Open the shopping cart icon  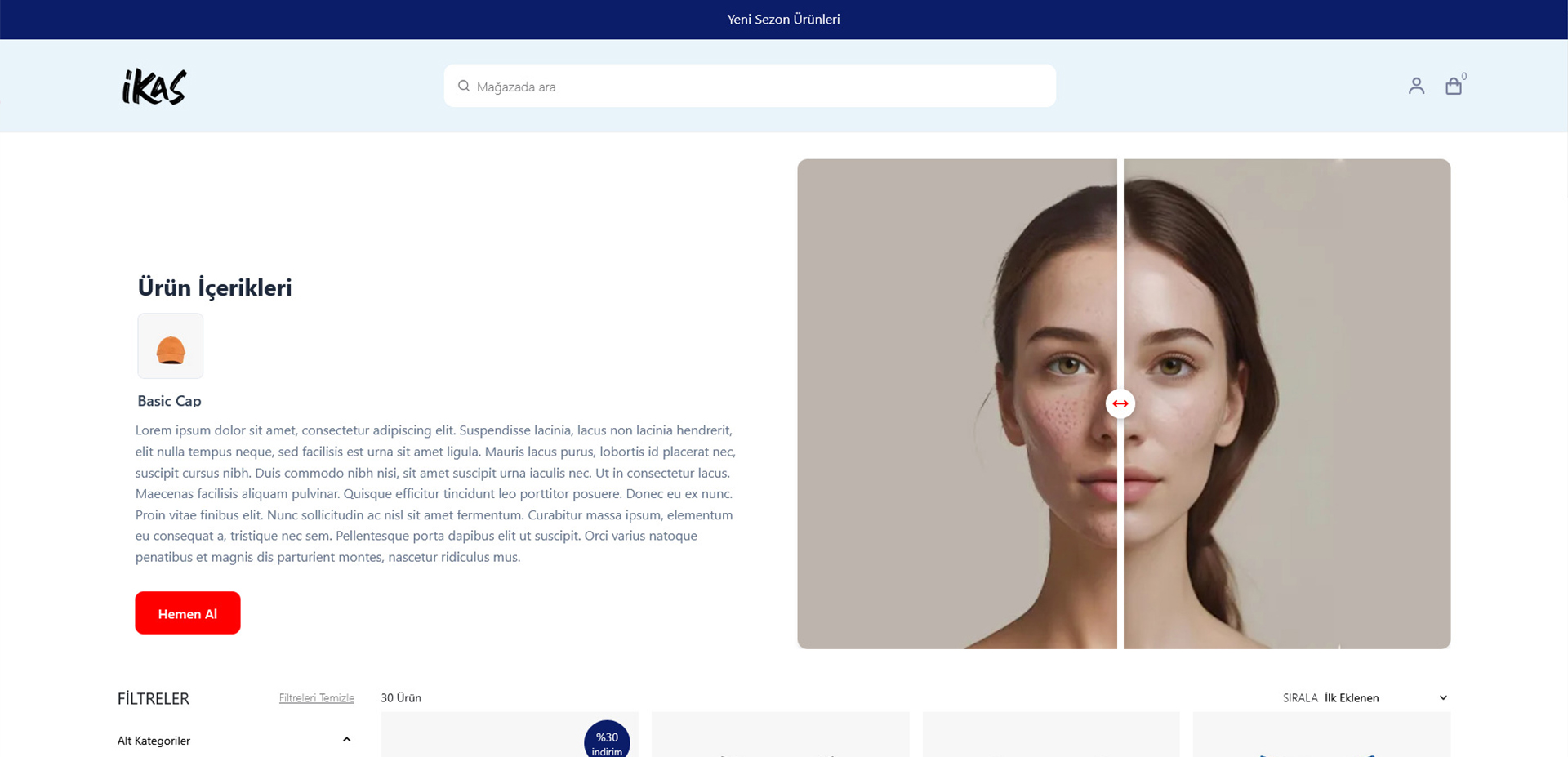[1453, 87]
